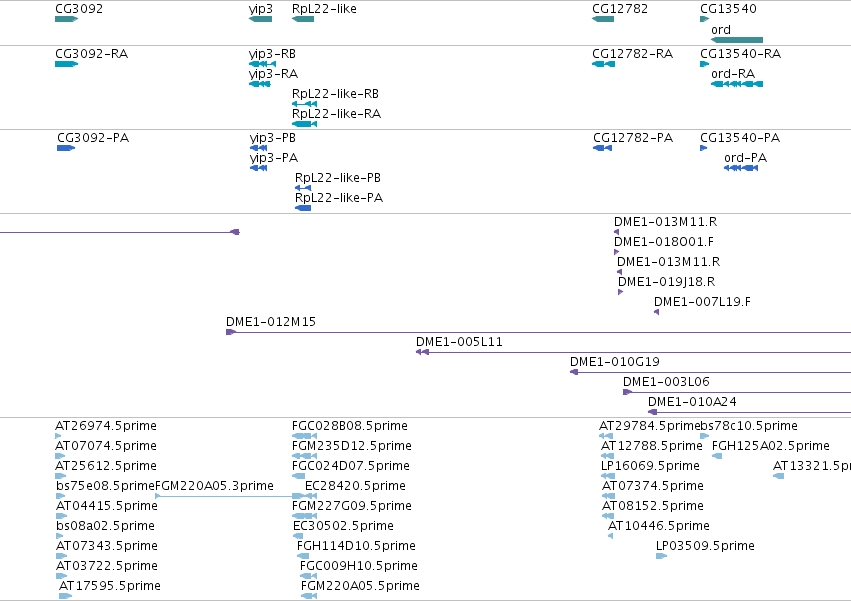Select transcript RpL22-like-RA
The width and height of the screenshot is (851, 601).
click(x=304, y=124)
